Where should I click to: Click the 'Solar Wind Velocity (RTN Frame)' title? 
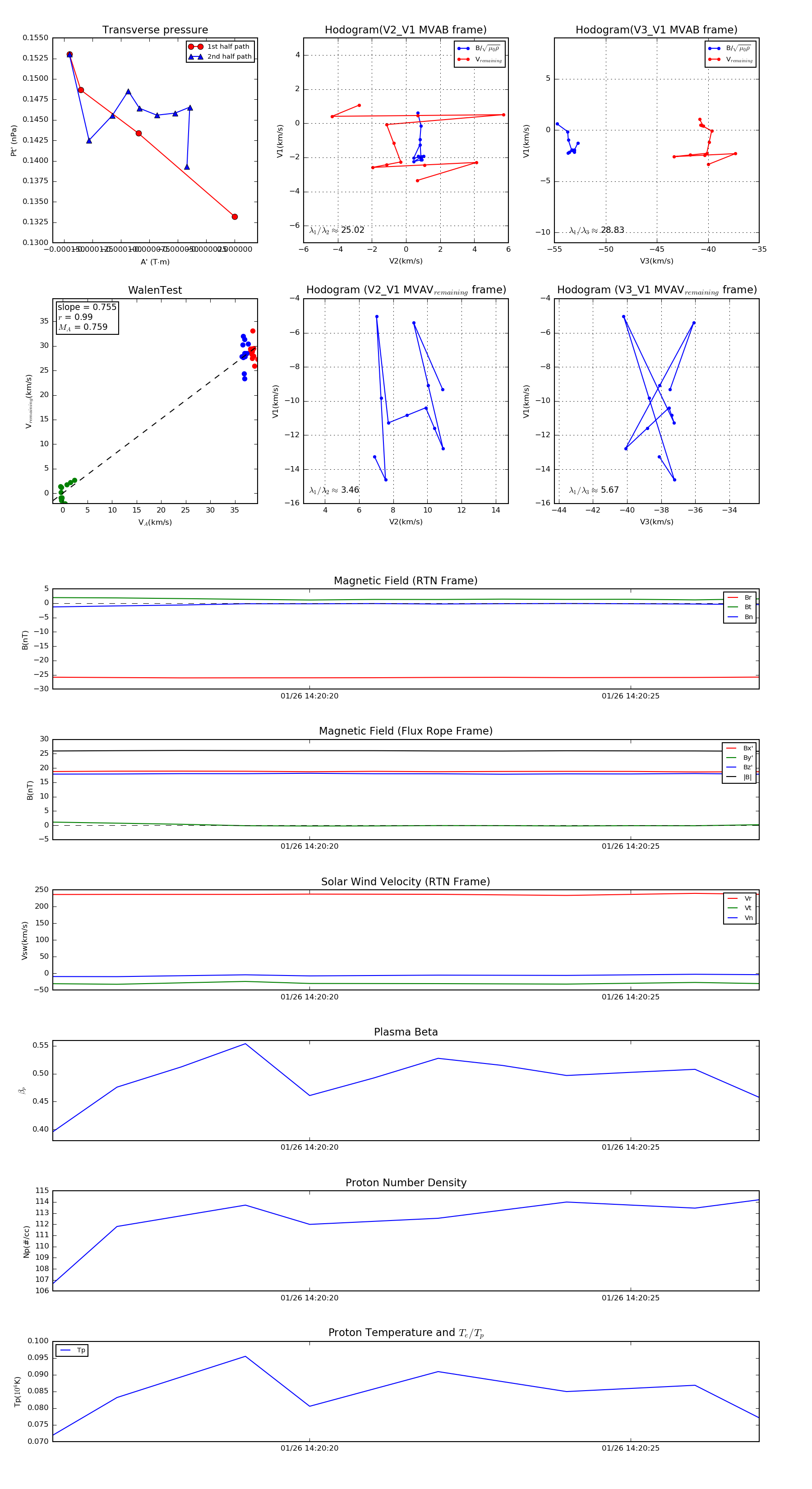406,882
